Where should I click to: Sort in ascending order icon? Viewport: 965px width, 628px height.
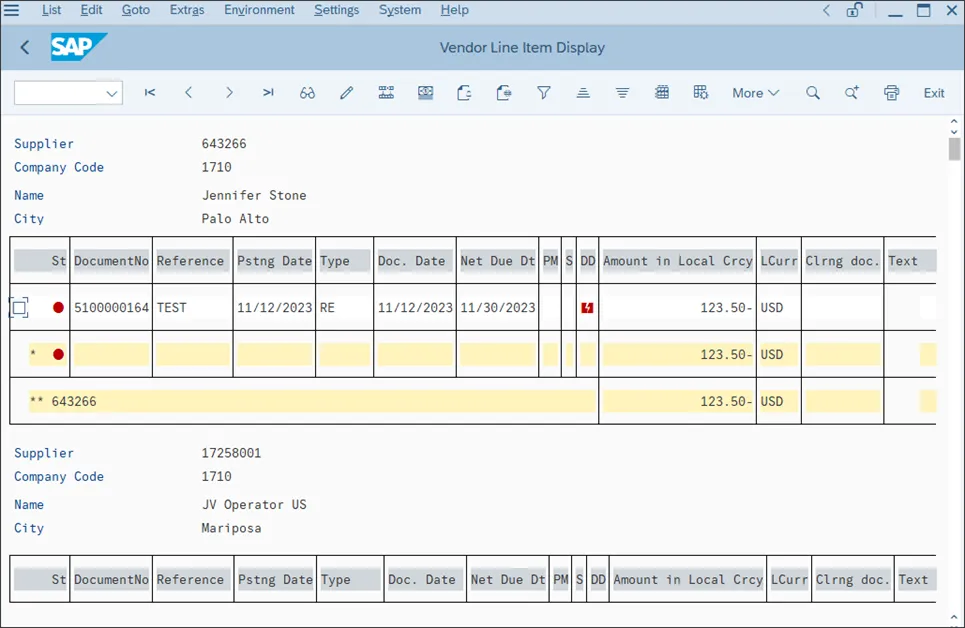(583, 92)
